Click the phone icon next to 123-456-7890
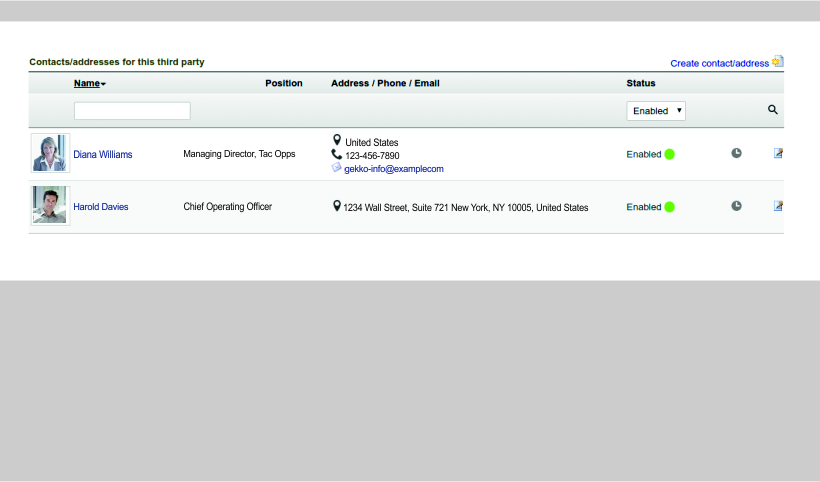 (x=337, y=155)
